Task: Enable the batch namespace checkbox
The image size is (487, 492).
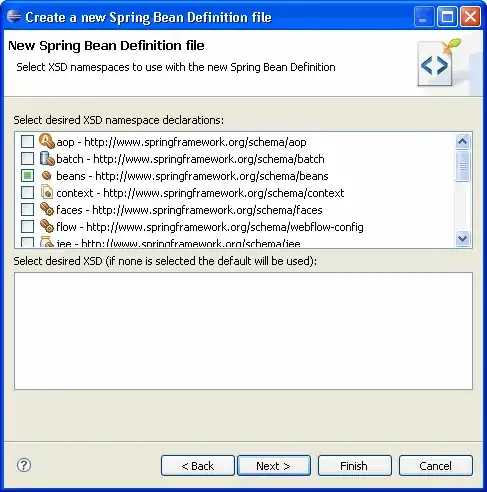Action: point(27,158)
